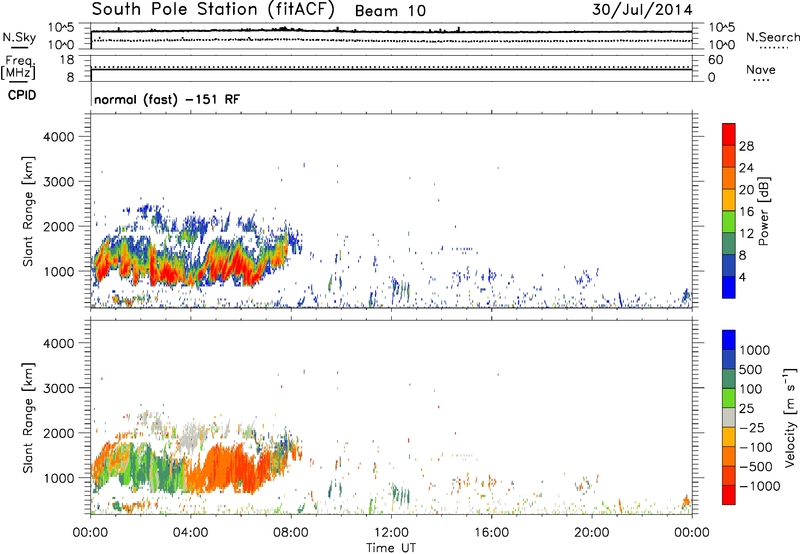
Task: Click the '08:00' time tick label
Action: pyautogui.click(x=291, y=533)
